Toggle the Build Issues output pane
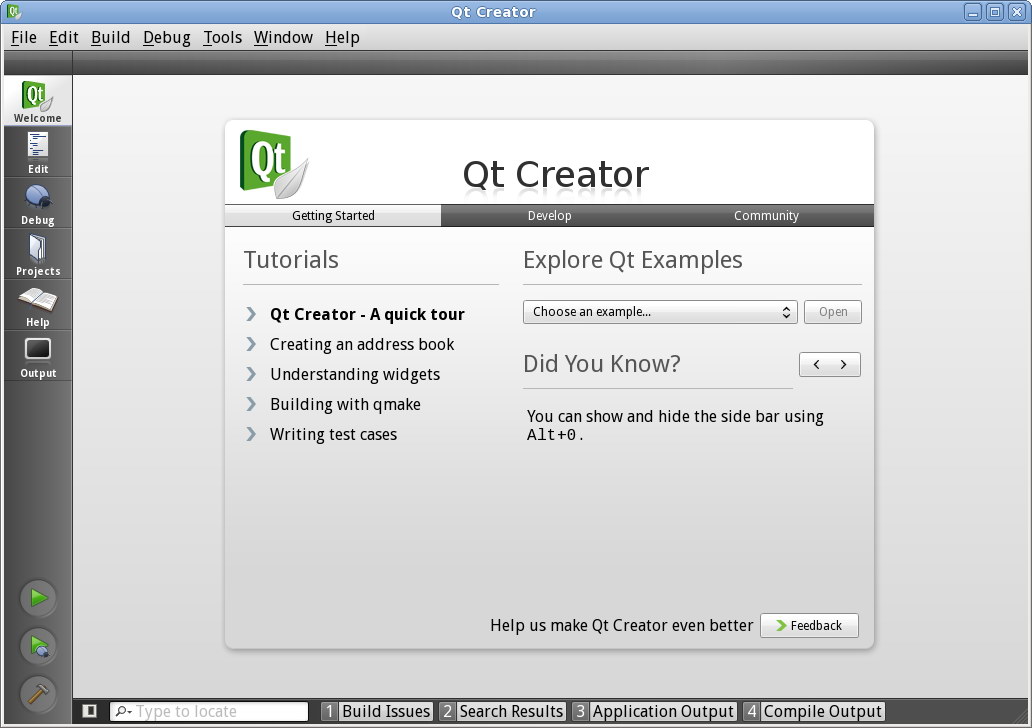This screenshot has height=728, width=1032. (x=377, y=711)
